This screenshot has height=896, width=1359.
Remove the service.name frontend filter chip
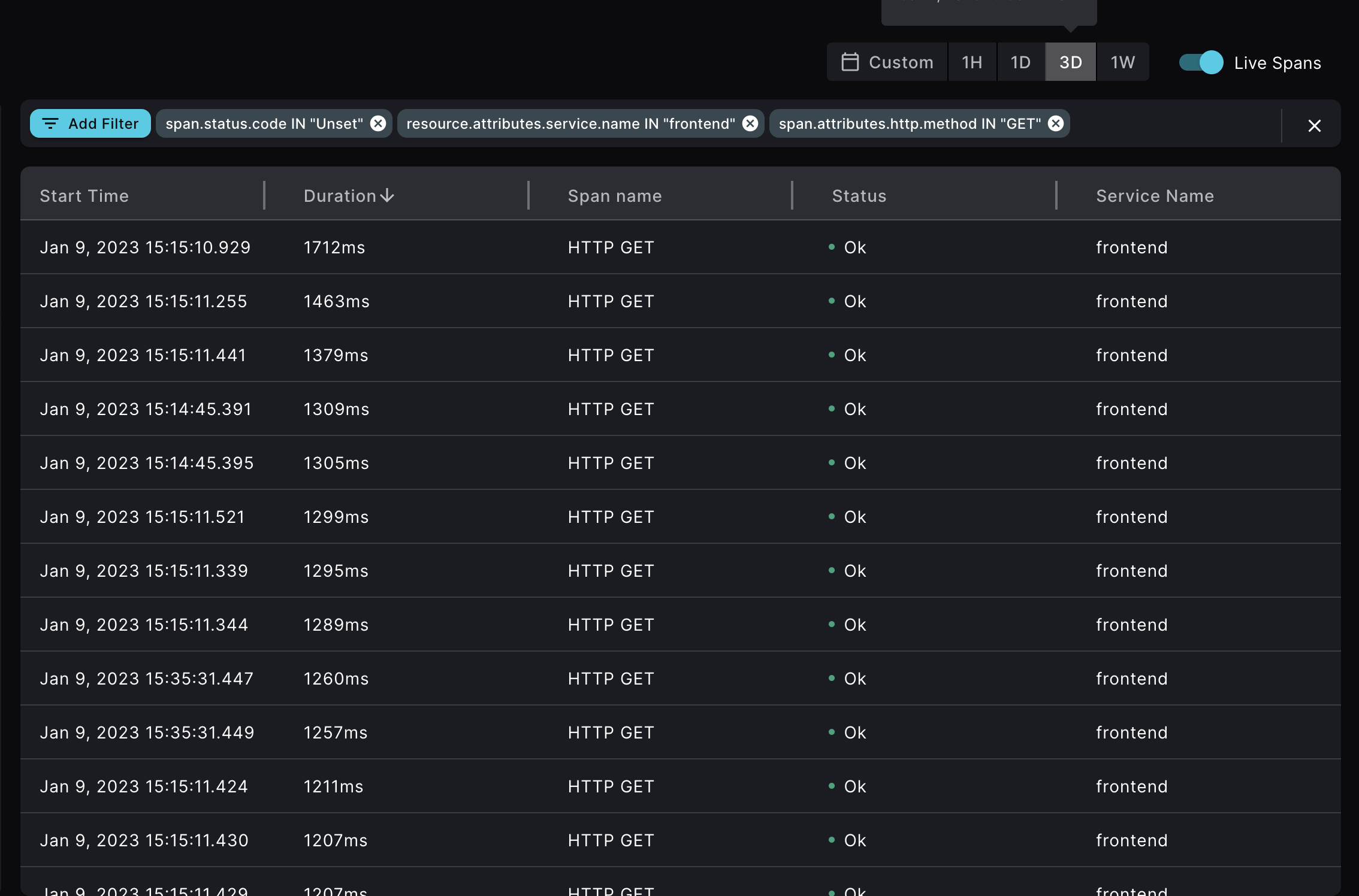click(x=750, y=123)
